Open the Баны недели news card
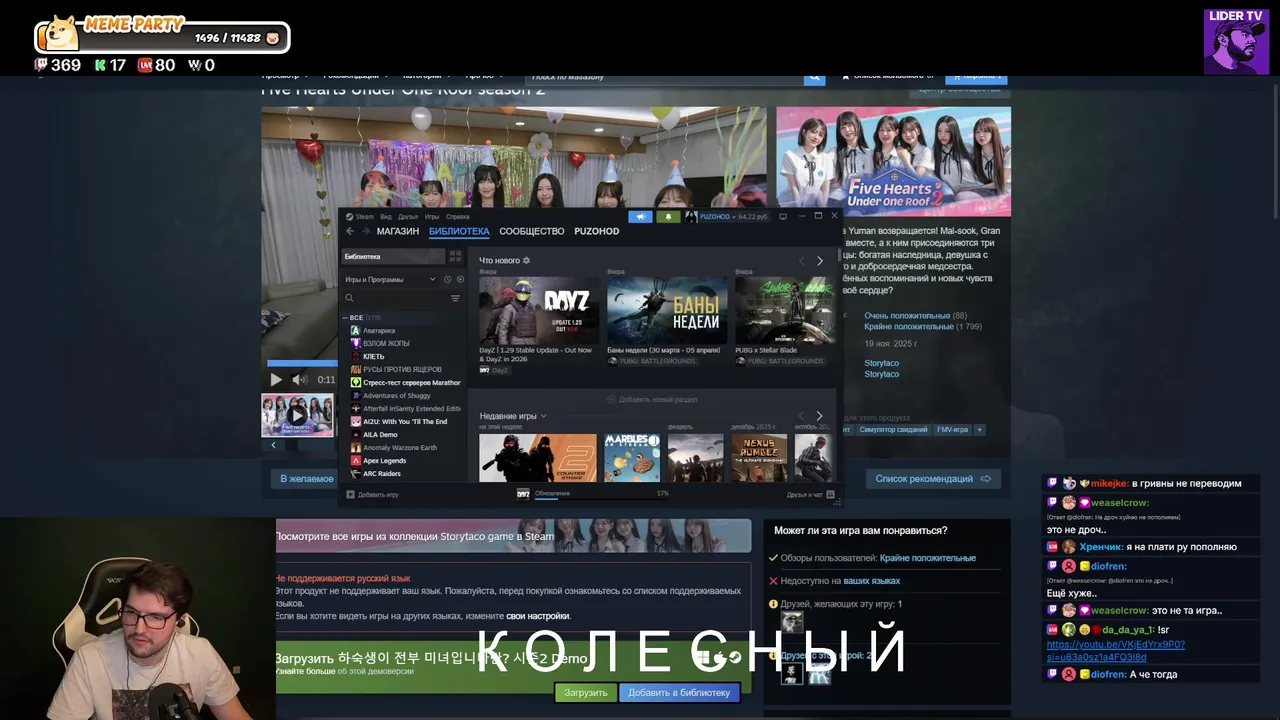This screenshot has width=1280, height=720. pyautogui.click(x=667, y=310)
